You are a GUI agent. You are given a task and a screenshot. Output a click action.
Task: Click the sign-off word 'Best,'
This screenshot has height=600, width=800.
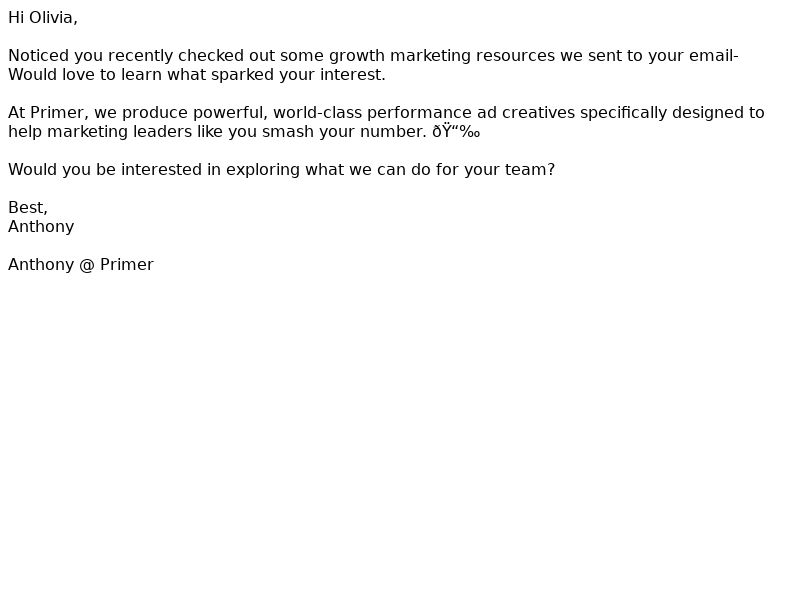tap(28, 208)
